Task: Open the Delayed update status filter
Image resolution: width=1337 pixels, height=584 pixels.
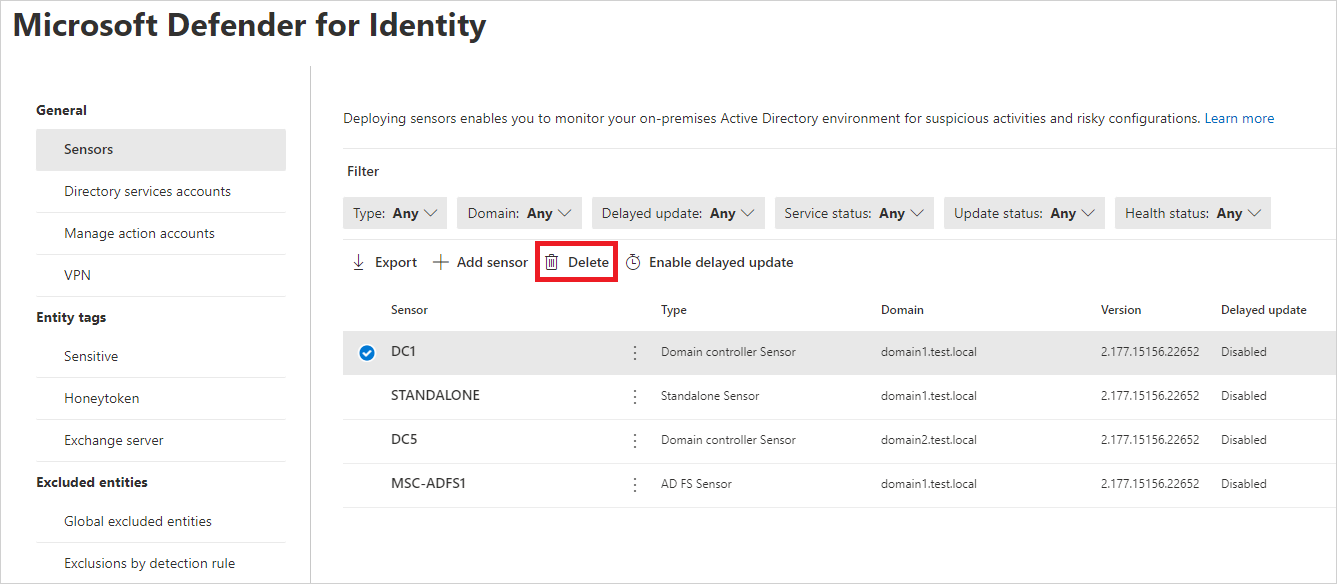Action: tap(678, 212)
